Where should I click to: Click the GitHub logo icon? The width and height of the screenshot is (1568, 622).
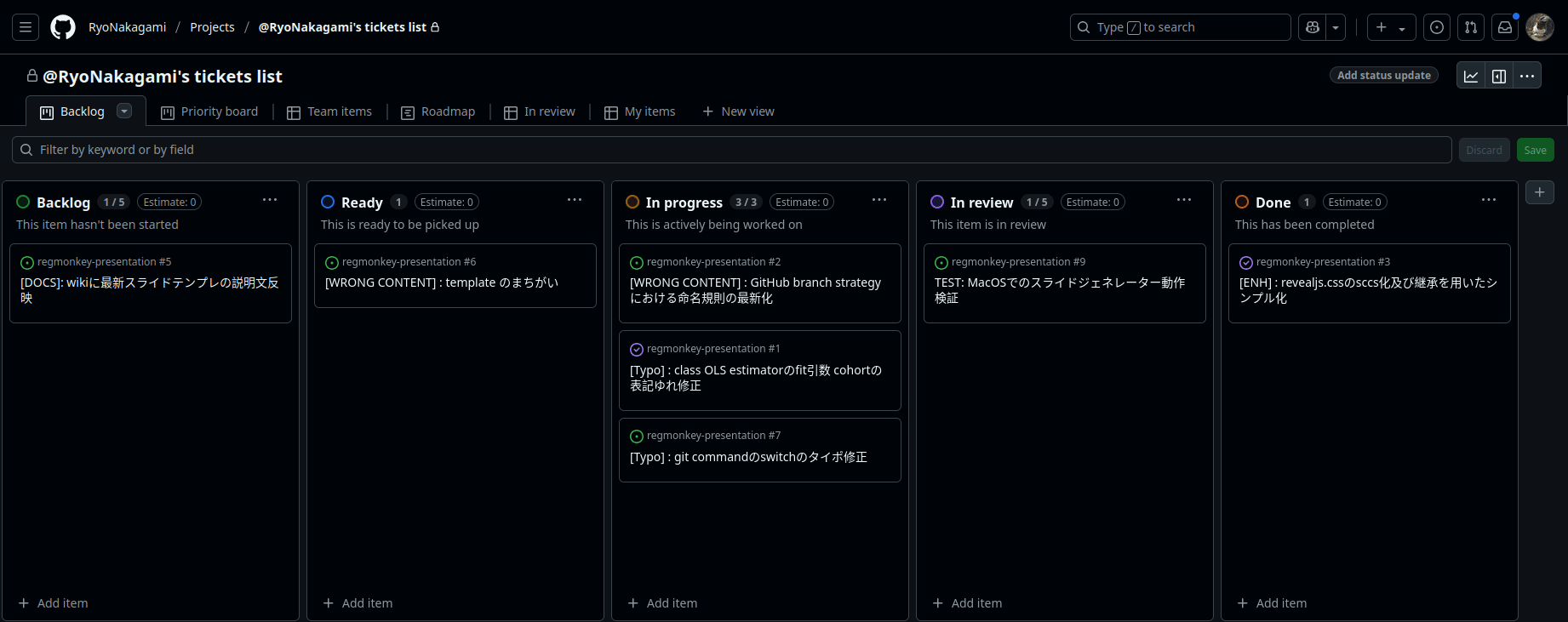click(63, 27)
